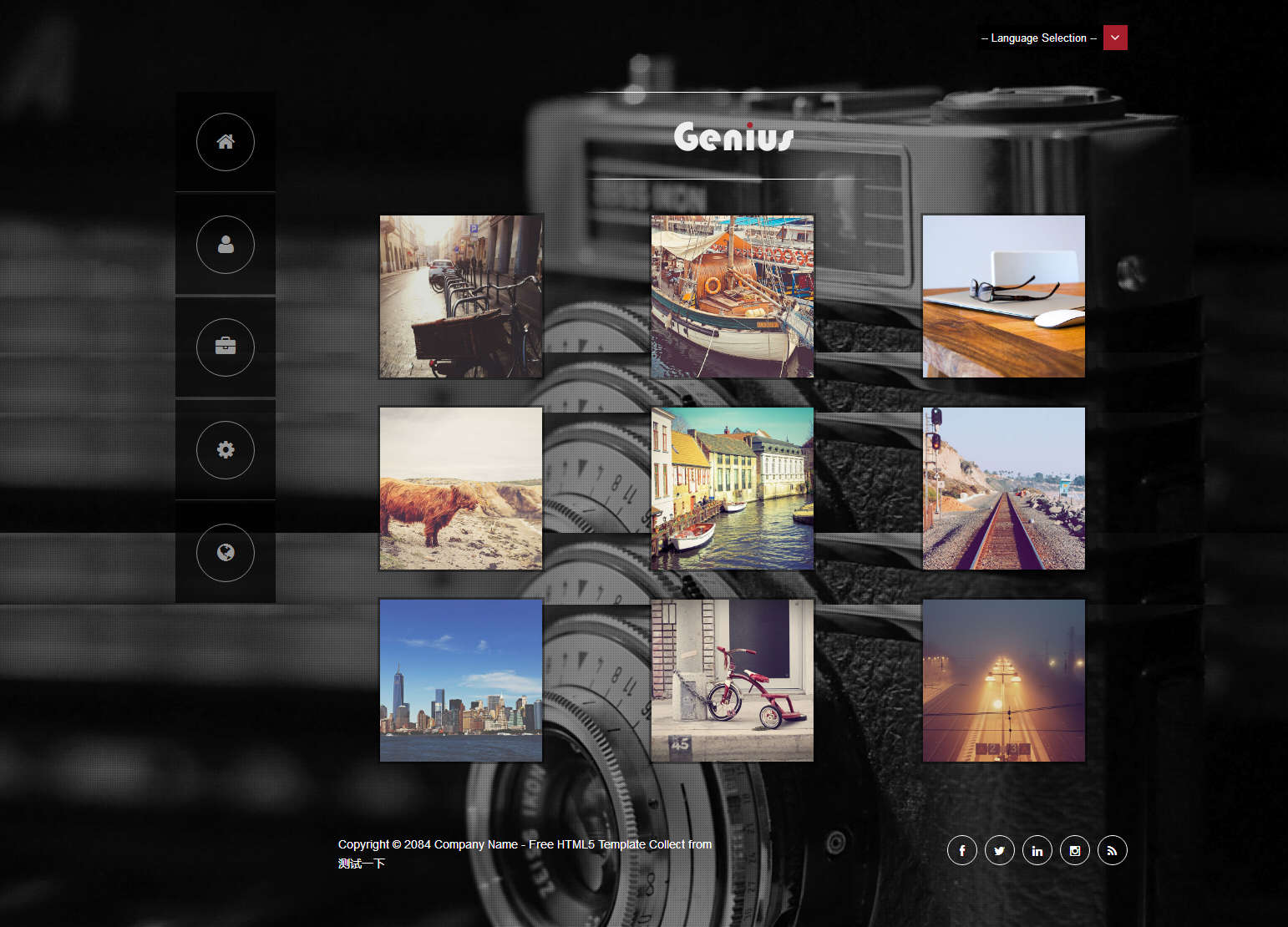Open the gear settings sidebar icon
The image size is (1288, 927).
(226, 450)
